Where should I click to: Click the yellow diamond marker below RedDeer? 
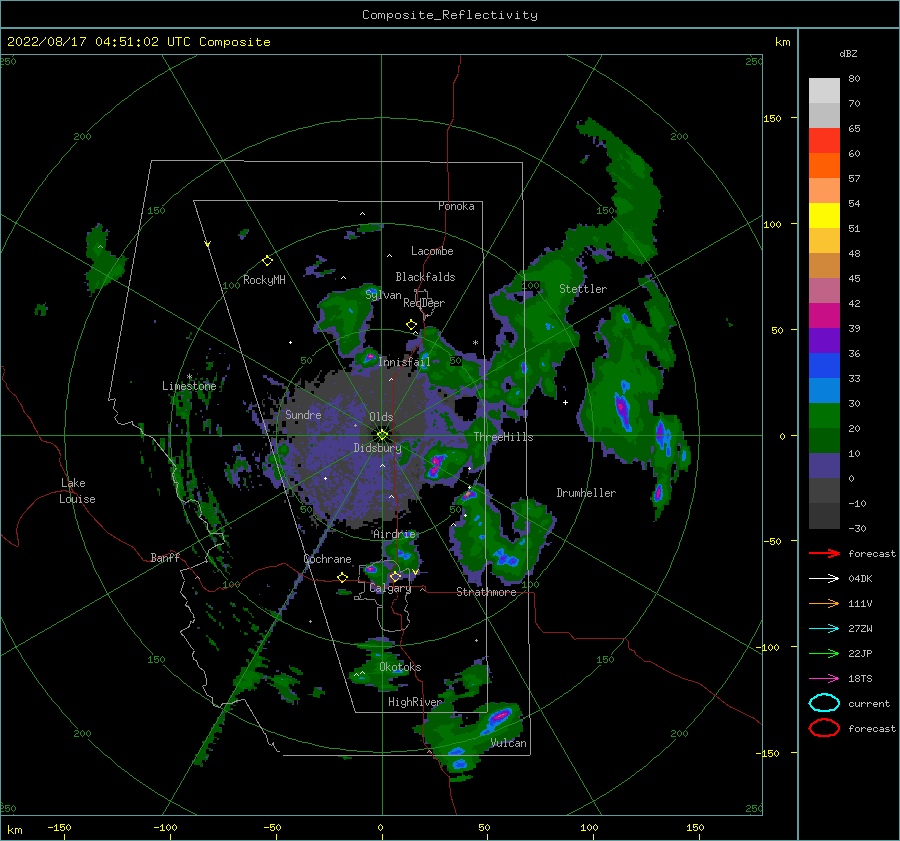411,325
